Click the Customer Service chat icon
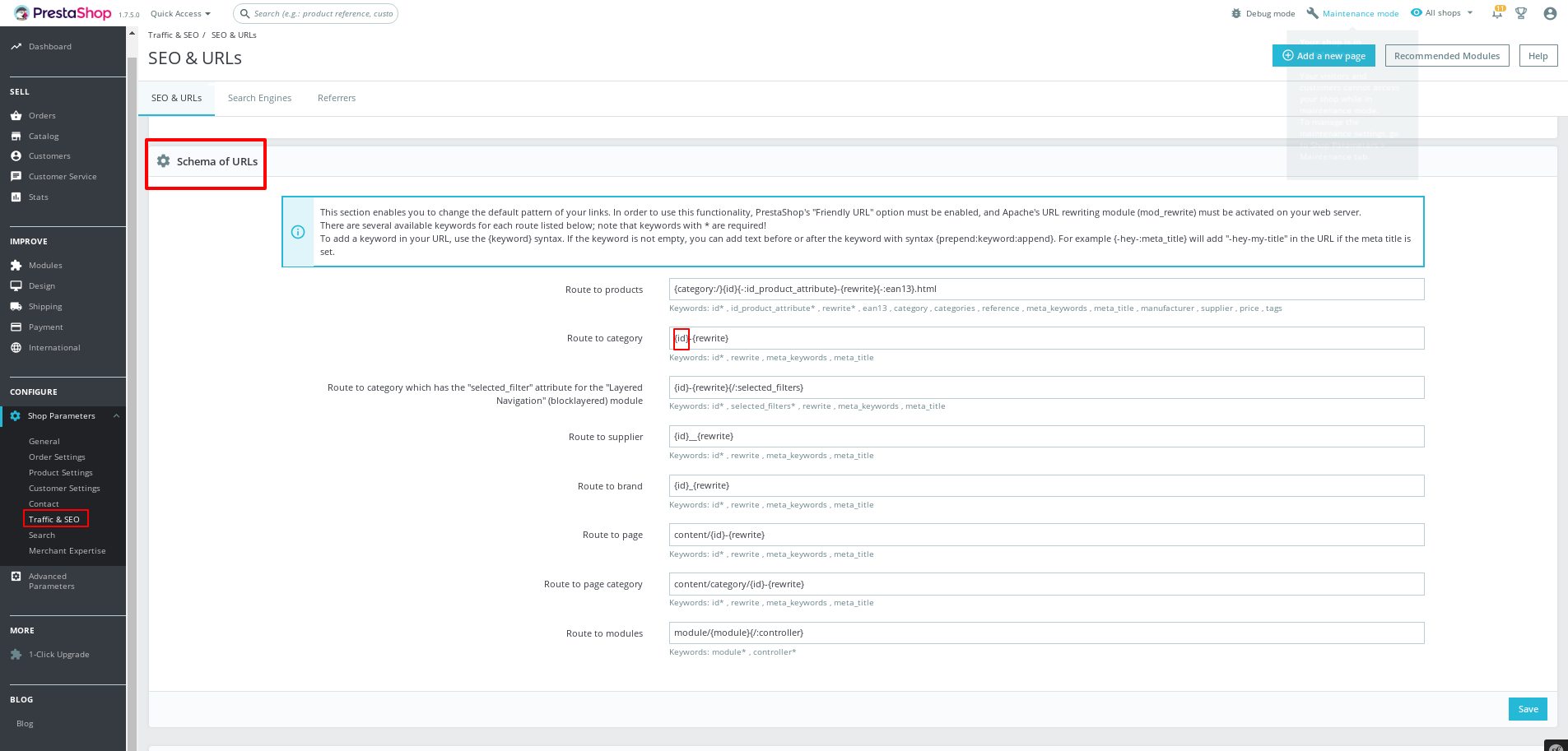Image resolution: width=1568 pixels, height=751 pixels. point(16,177)
